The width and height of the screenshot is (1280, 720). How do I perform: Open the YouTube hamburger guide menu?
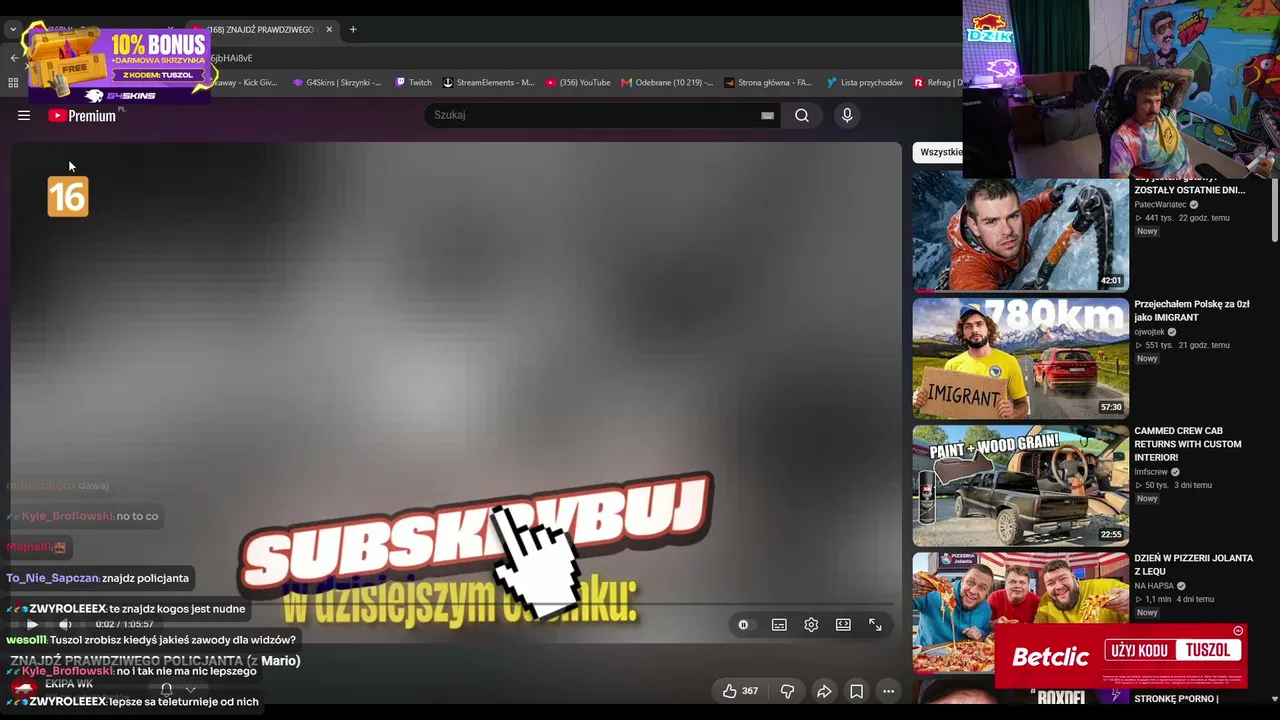(24, 116)
